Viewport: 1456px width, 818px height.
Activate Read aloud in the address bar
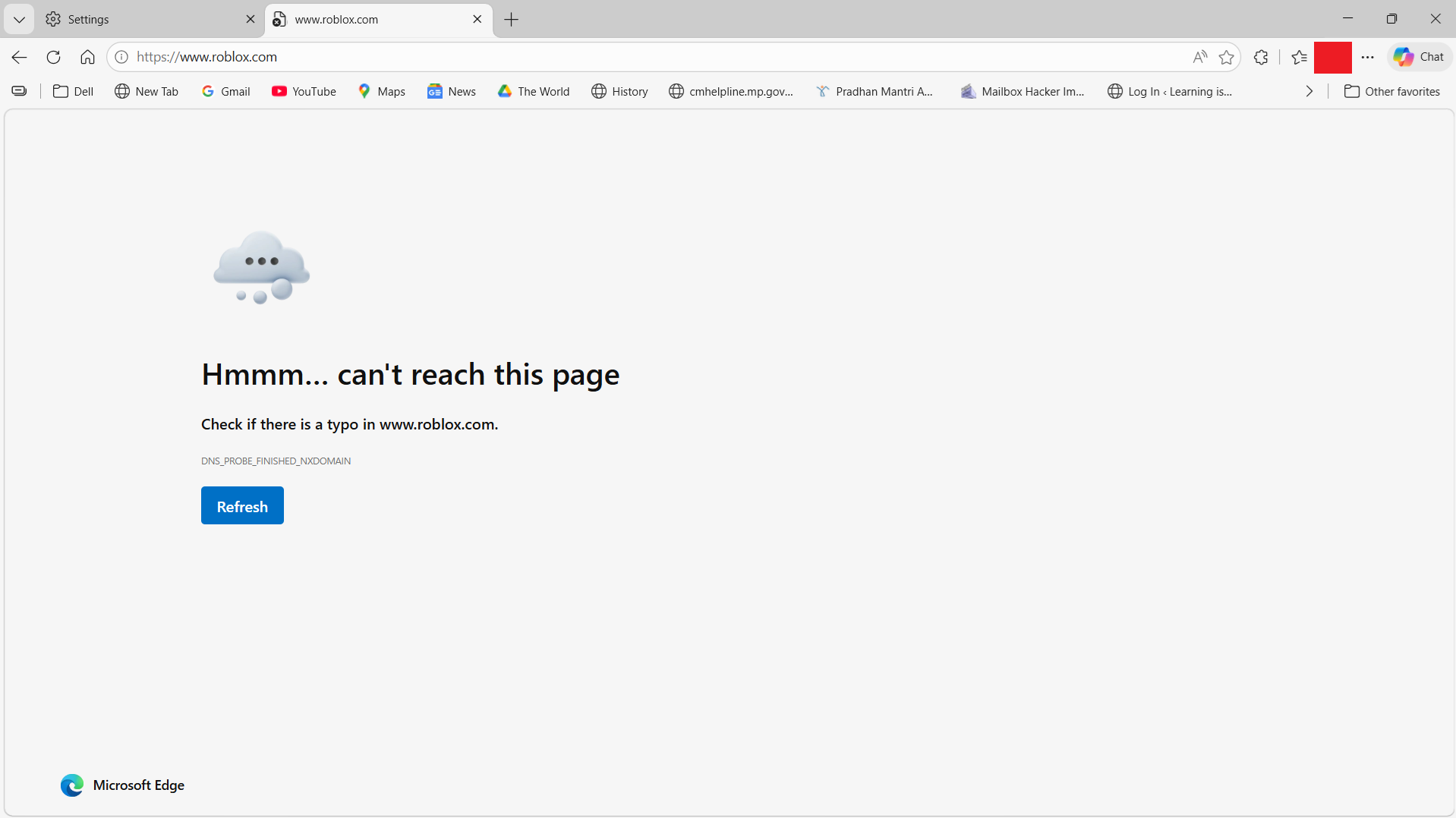(1199, 57)
